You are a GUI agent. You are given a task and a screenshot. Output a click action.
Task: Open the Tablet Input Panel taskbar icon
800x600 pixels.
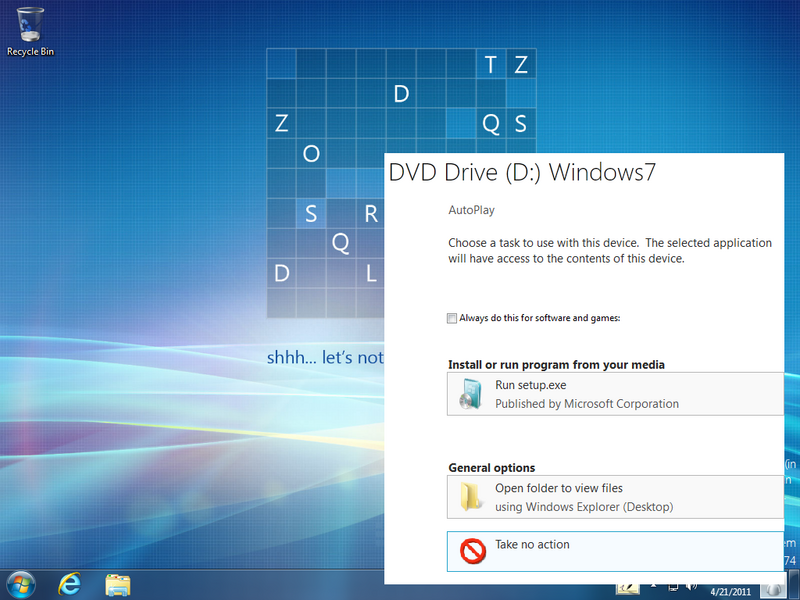(628, 590)
